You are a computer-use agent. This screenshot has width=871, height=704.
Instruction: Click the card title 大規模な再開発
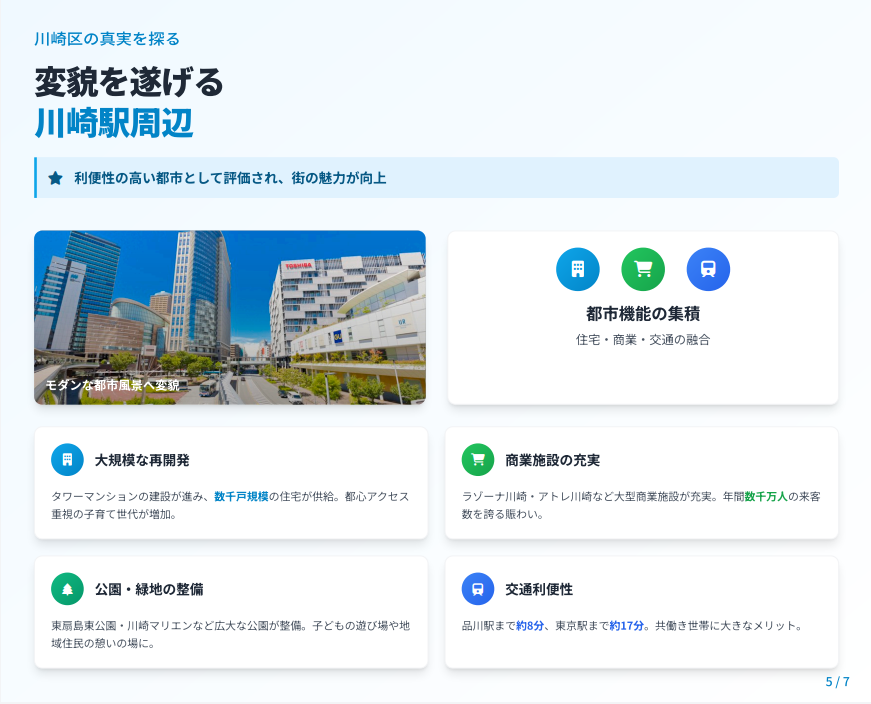tap(142, 460)
